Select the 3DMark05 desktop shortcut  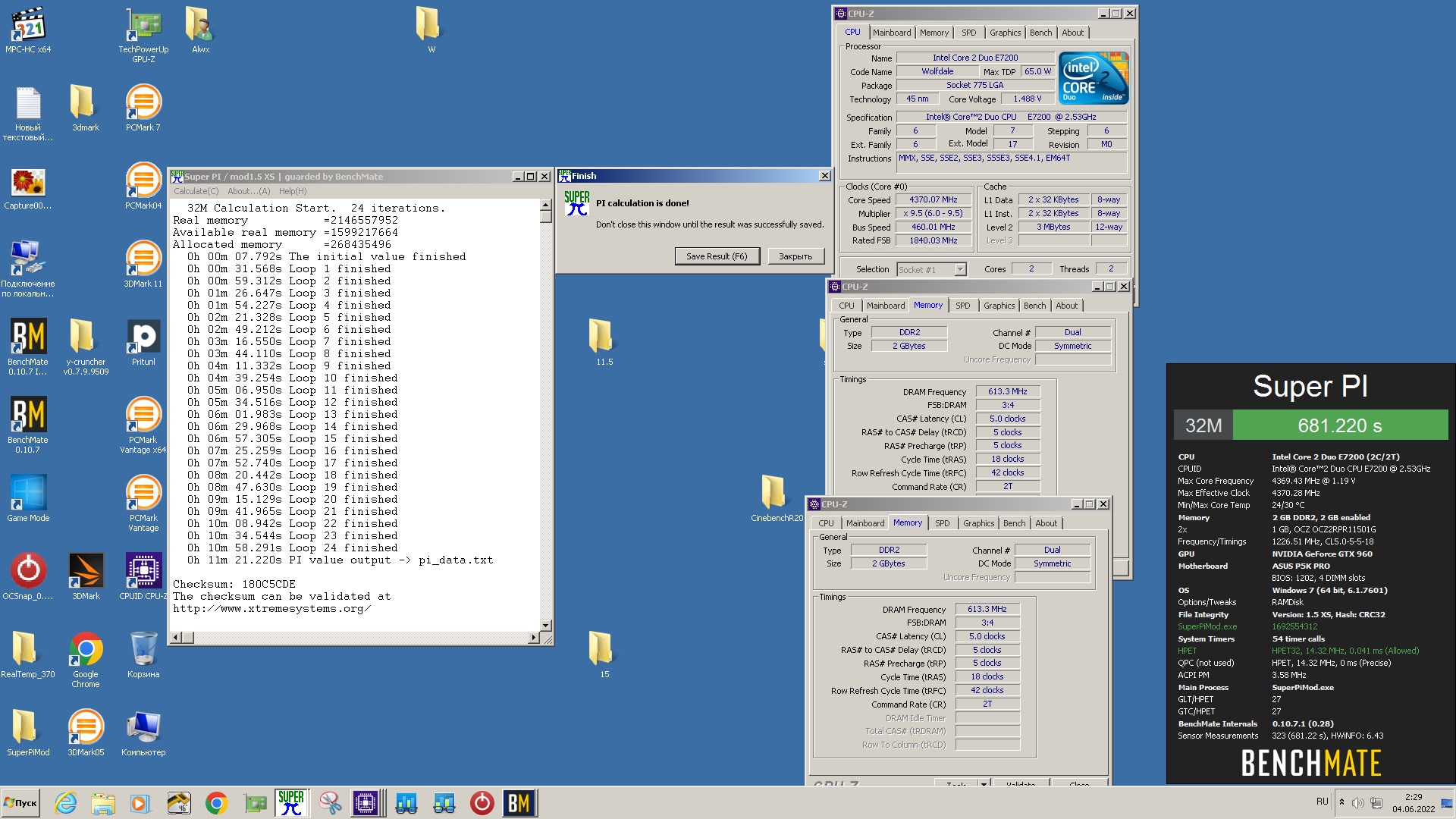pyautogui.click(x=86, y=733)
